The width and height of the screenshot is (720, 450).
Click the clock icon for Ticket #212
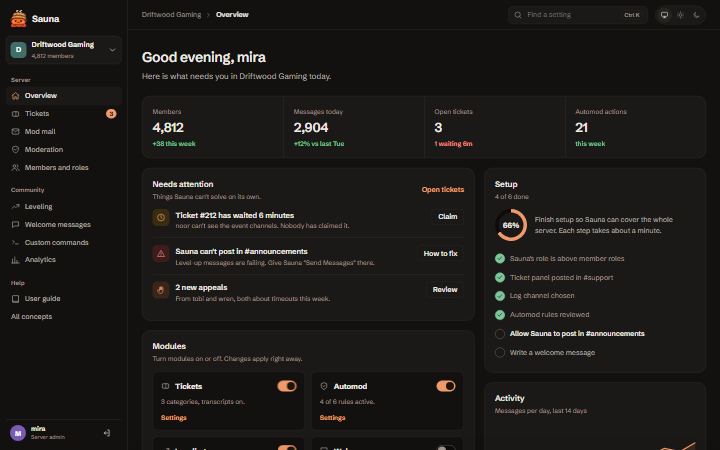tap(161, 218)
